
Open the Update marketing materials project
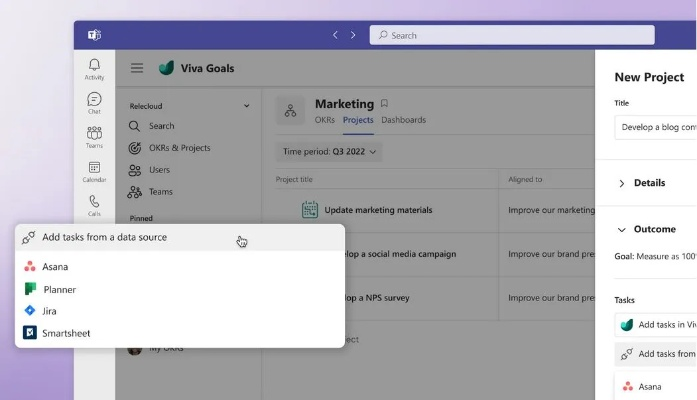(x=378, y=210)
